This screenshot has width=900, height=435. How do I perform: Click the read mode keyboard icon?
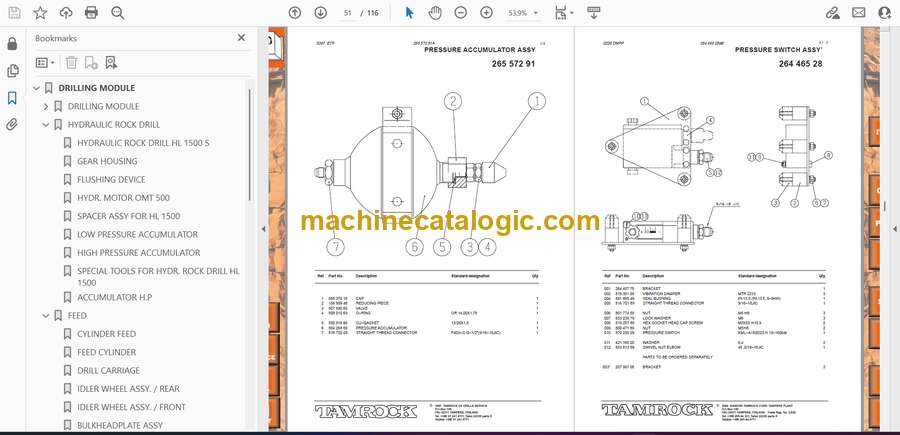[593, 13]
